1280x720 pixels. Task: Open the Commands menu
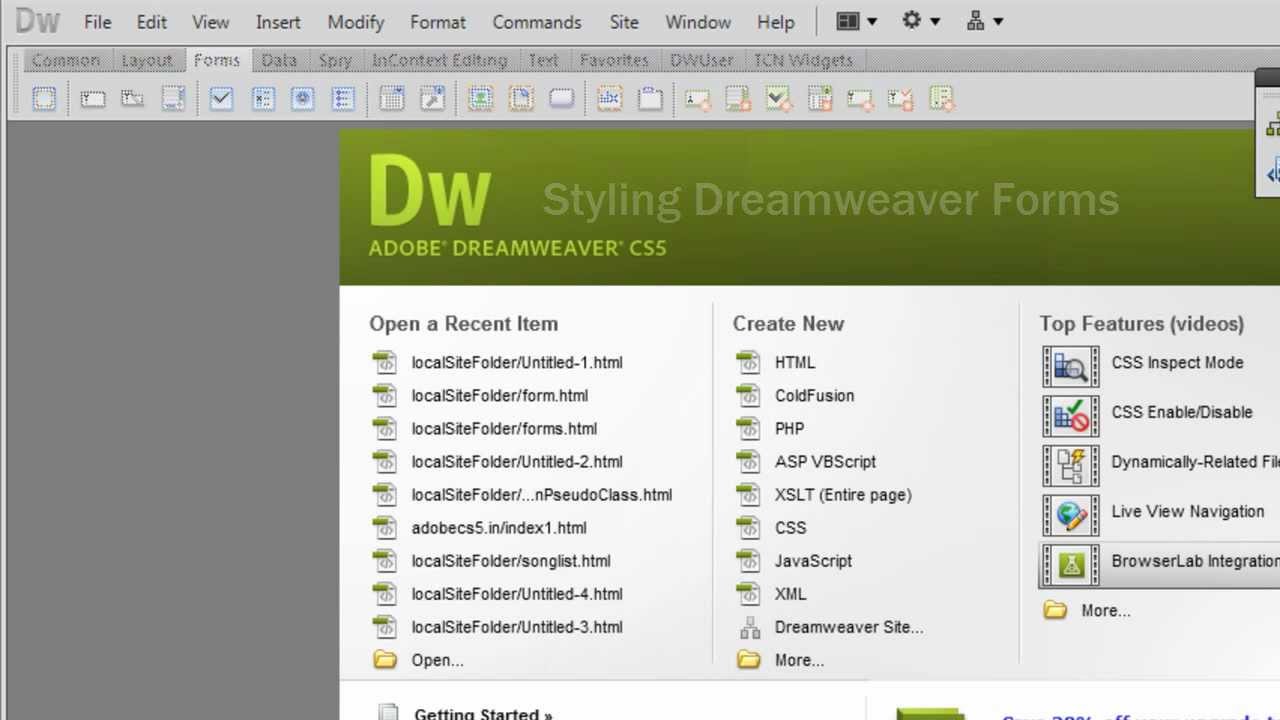point(537,22)
